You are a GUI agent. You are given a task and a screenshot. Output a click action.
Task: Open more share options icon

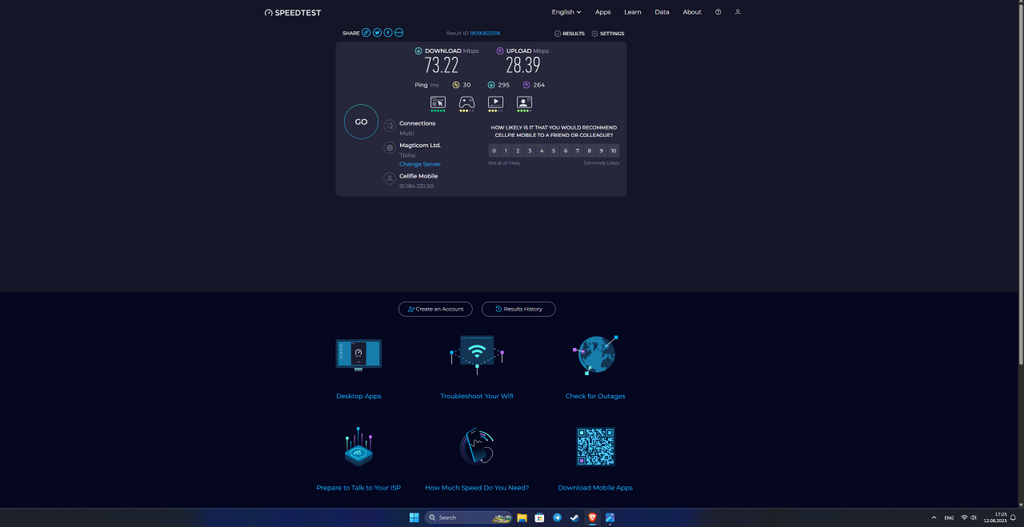coord(399,33)
